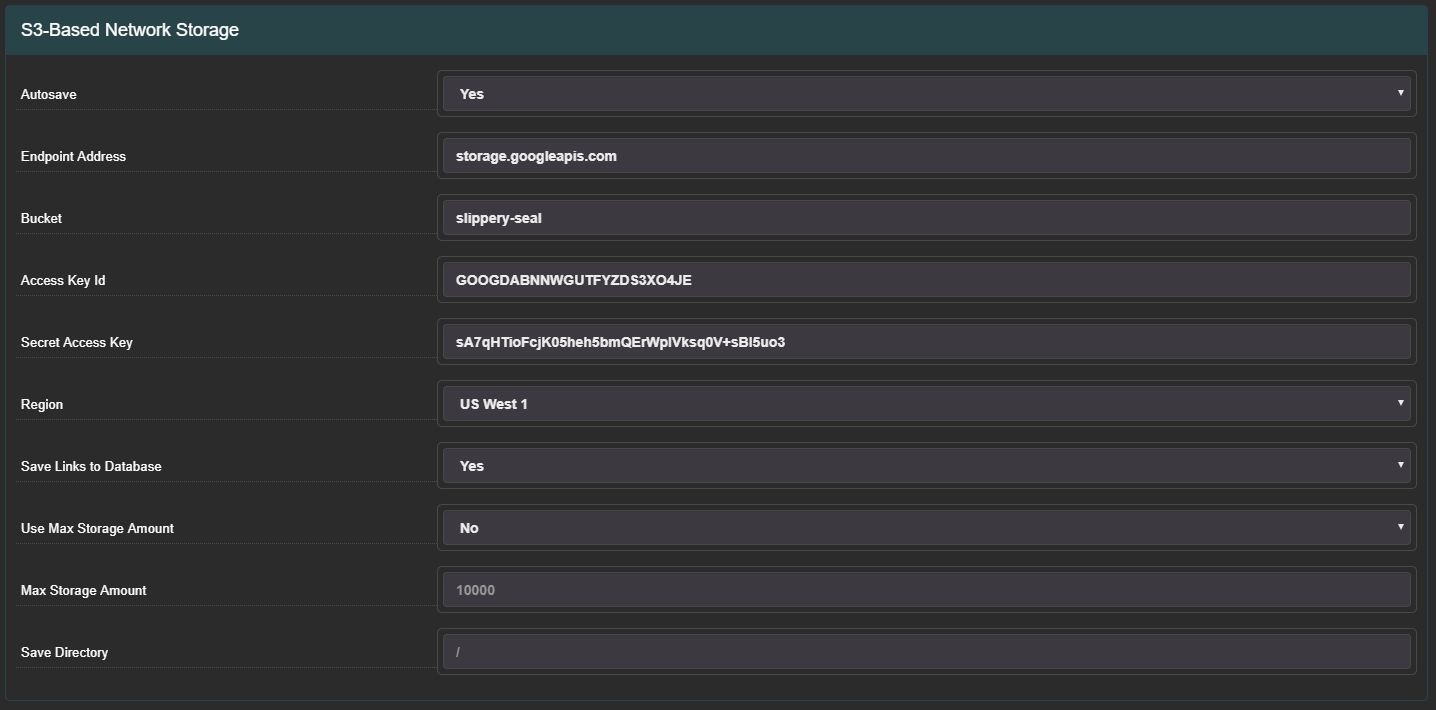Click the Use Max Storage Amount label

[x=97, y=528]
